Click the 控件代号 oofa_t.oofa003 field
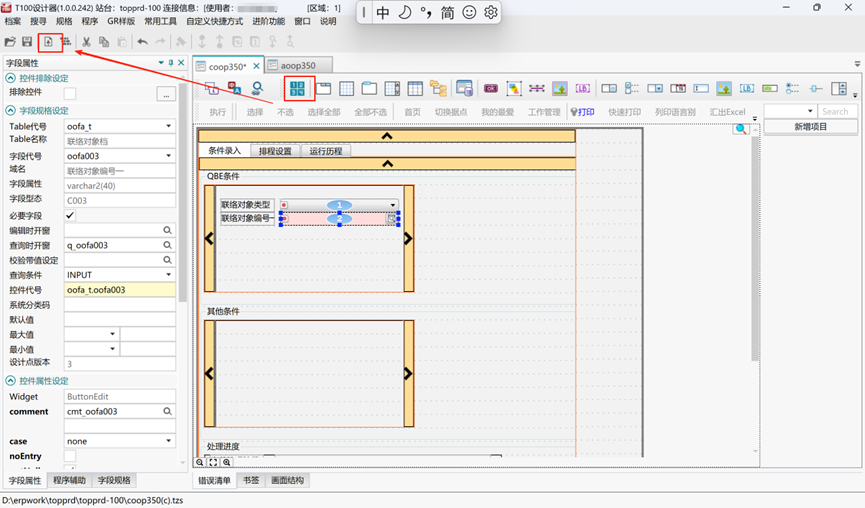Image resolution: width=865 pixels, height=508 pixels. click(x=120, y=290)
